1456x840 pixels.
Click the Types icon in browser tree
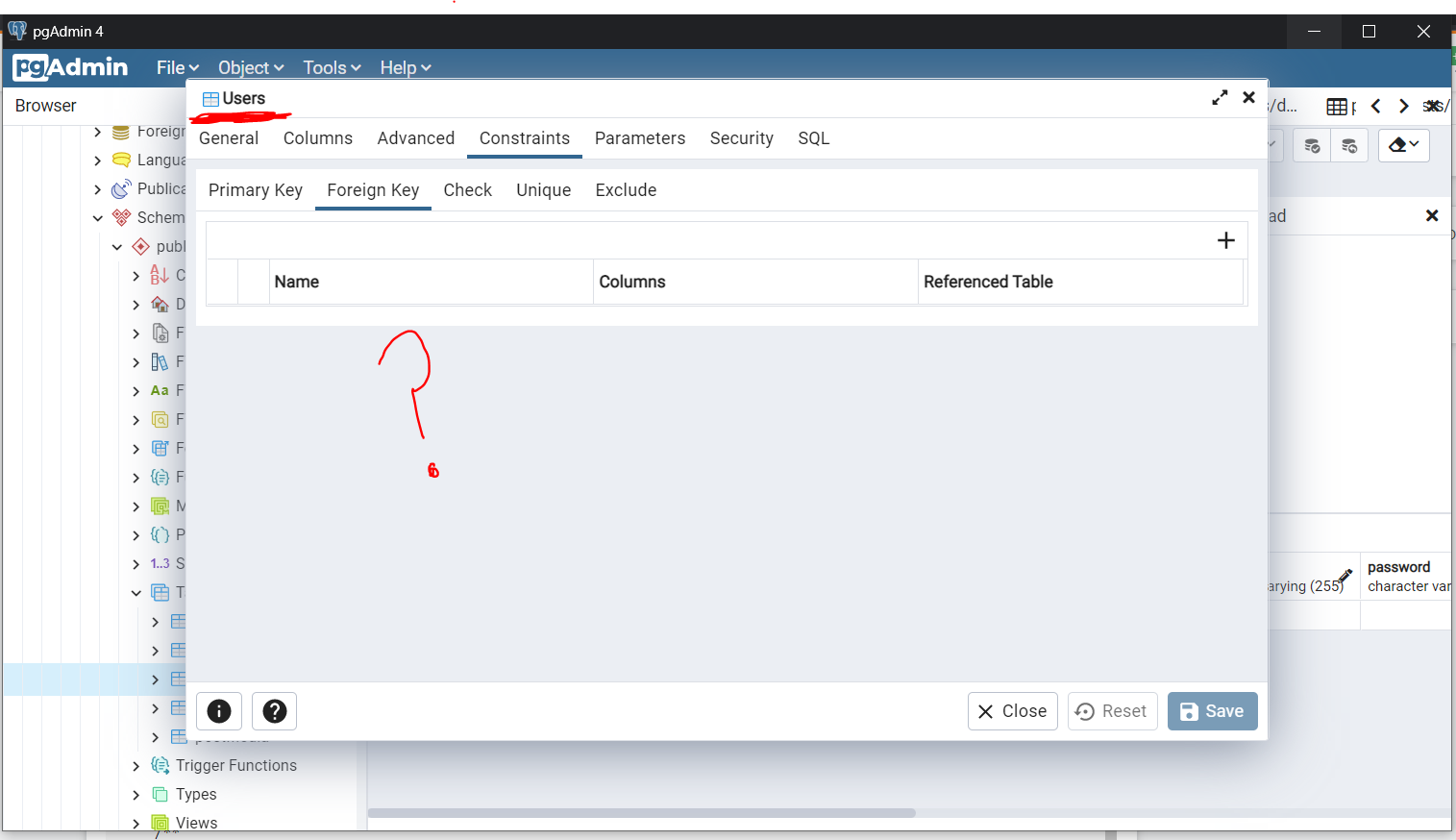(x=160, y=794)
